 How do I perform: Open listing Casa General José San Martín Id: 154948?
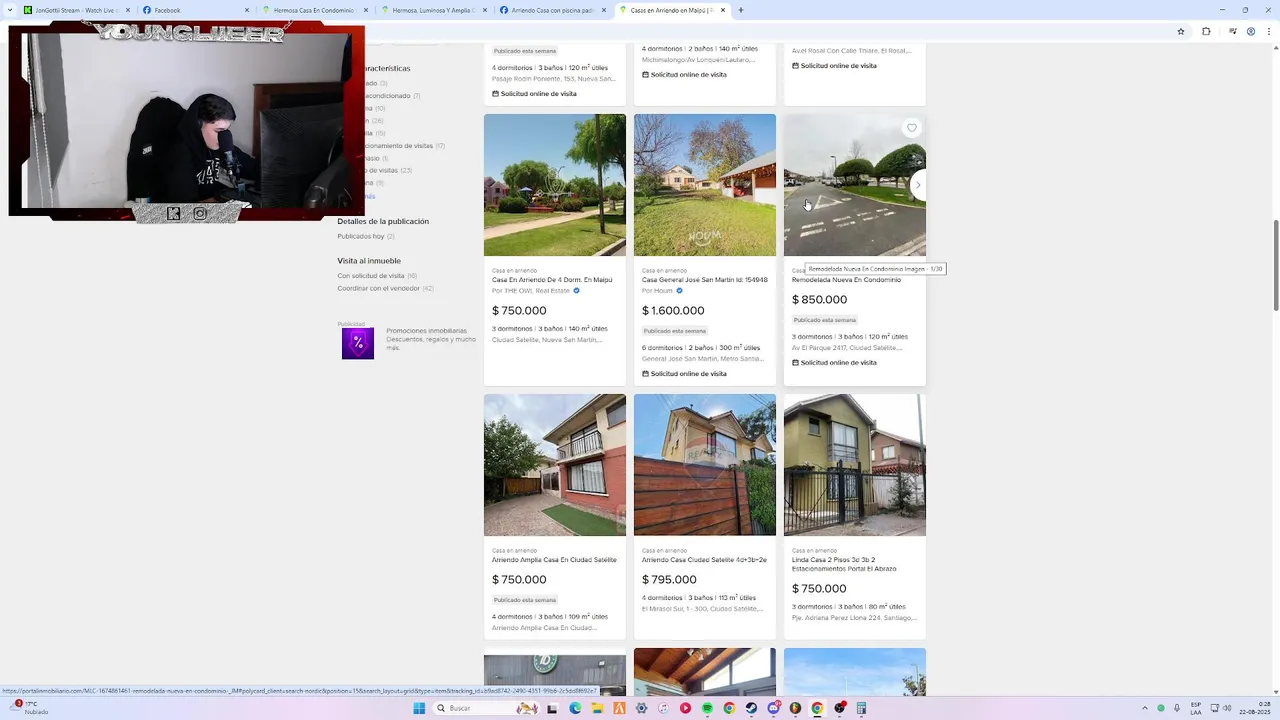coord(705,280)
